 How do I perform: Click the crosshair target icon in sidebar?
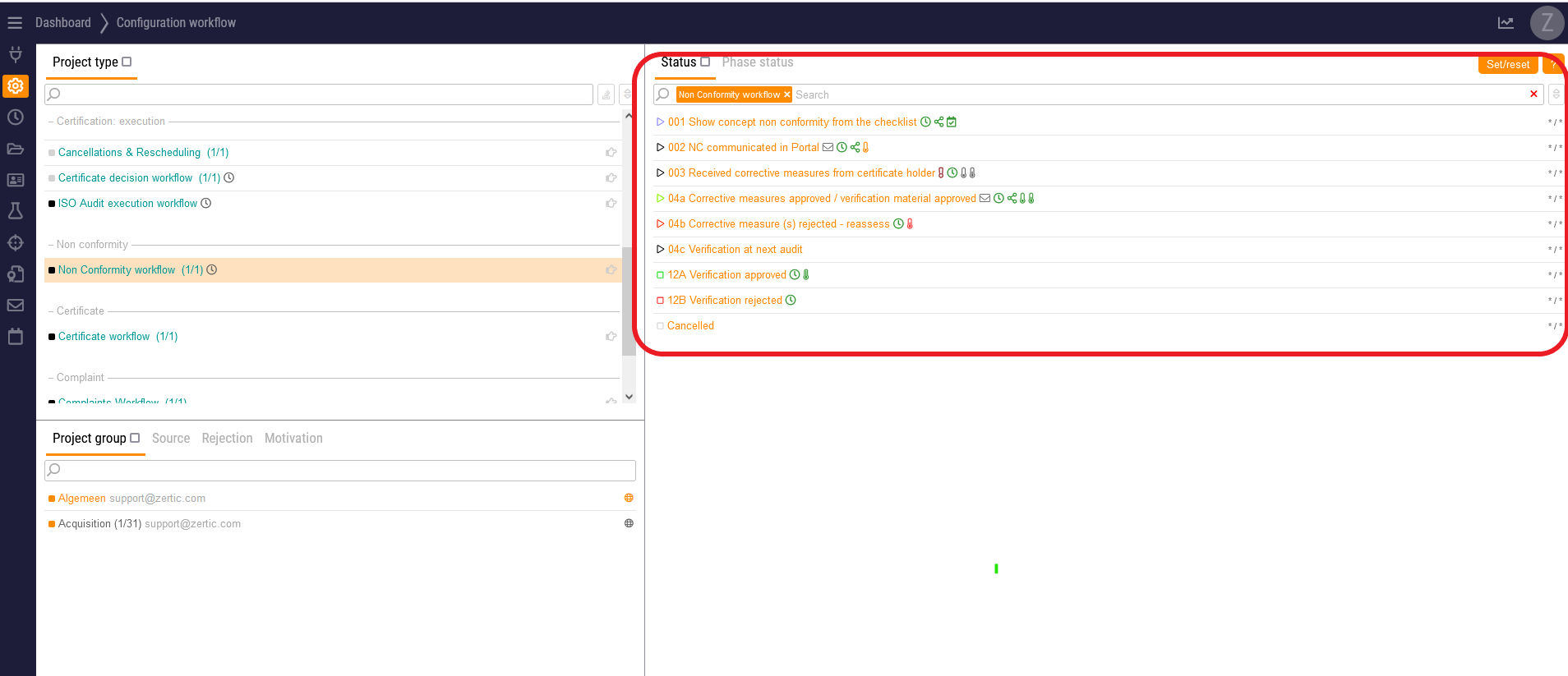point(15,243)
